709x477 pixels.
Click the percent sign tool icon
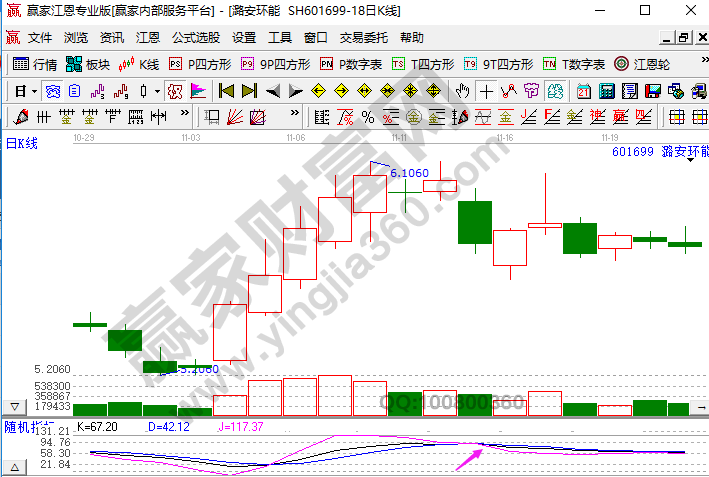tap(367, 117)
